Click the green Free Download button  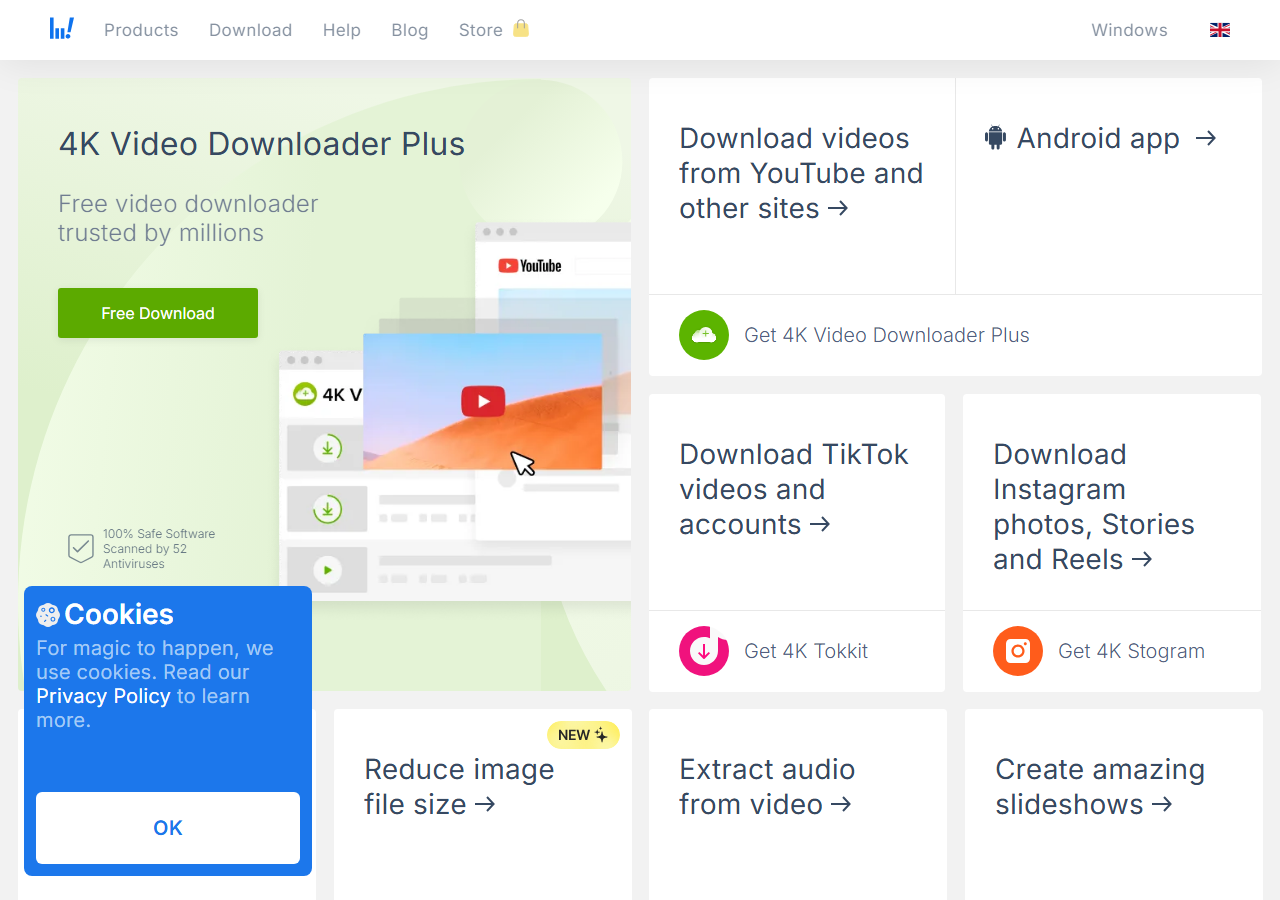point(158,313)
